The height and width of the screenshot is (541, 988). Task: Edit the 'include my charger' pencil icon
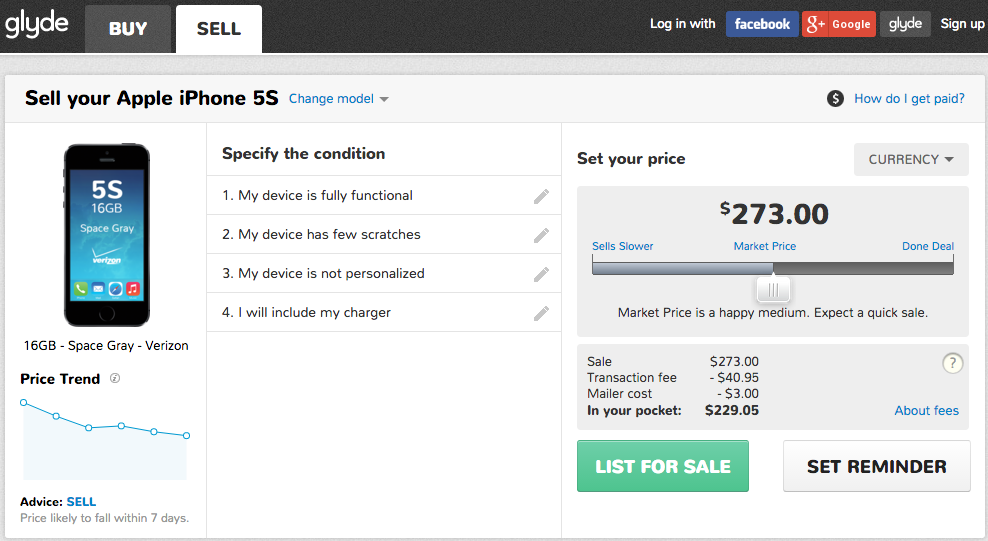coord(541,314)
